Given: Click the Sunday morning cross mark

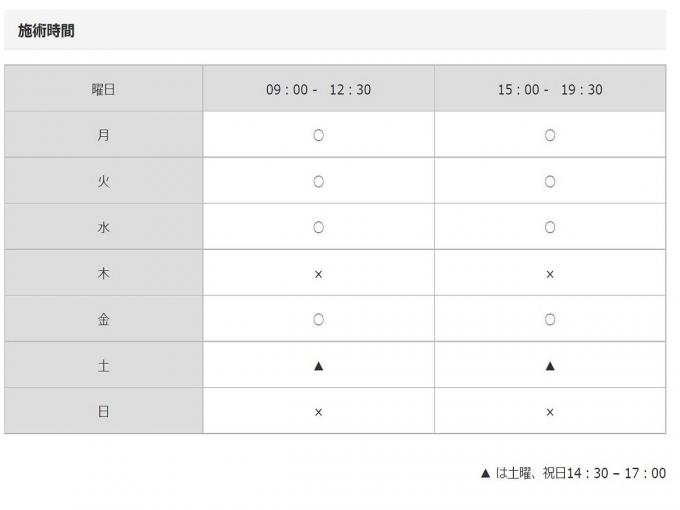Looking at the screenshot, I should pyautogui.click(x=318, y=412).
